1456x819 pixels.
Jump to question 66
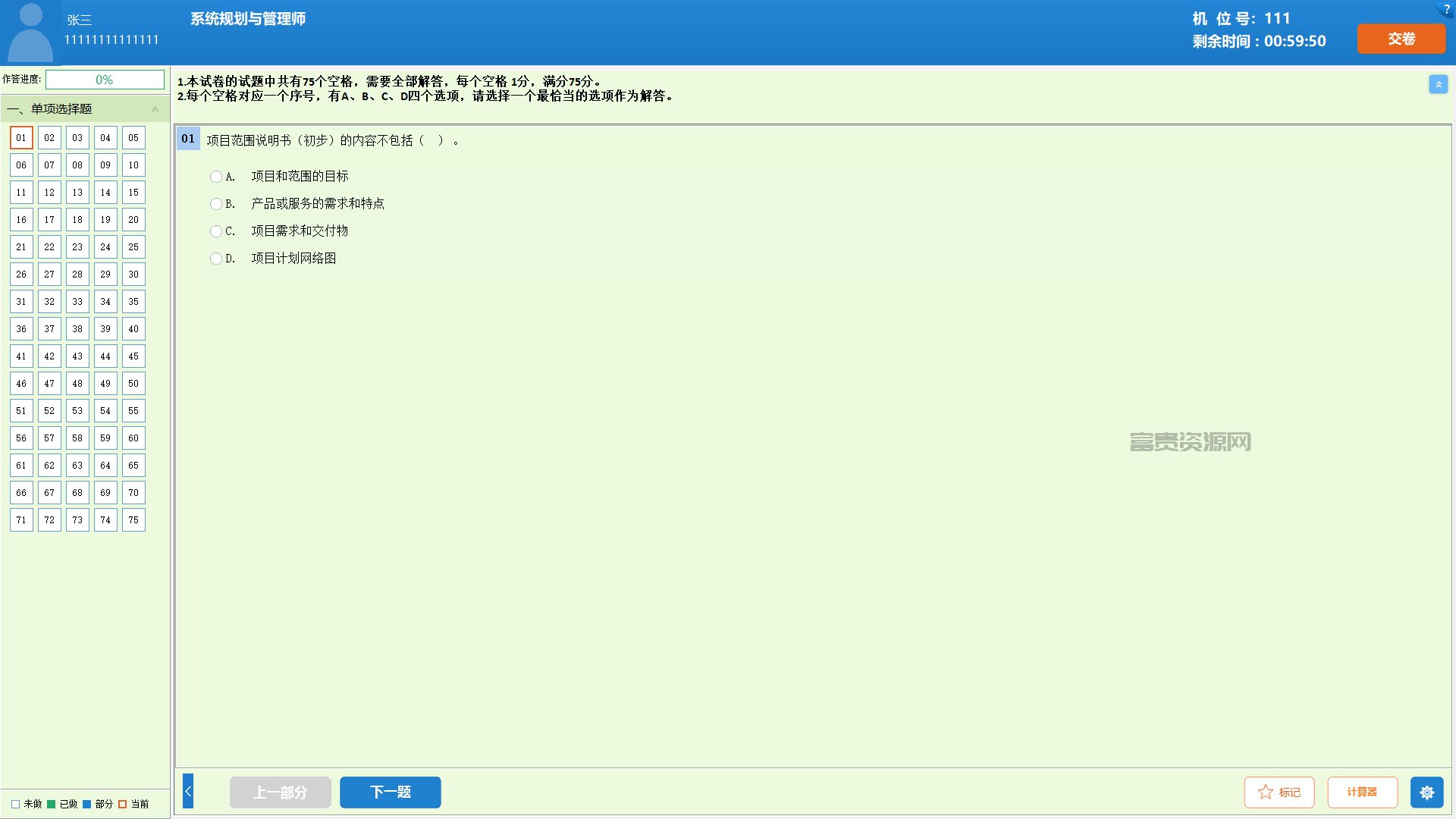click(21, 493)
